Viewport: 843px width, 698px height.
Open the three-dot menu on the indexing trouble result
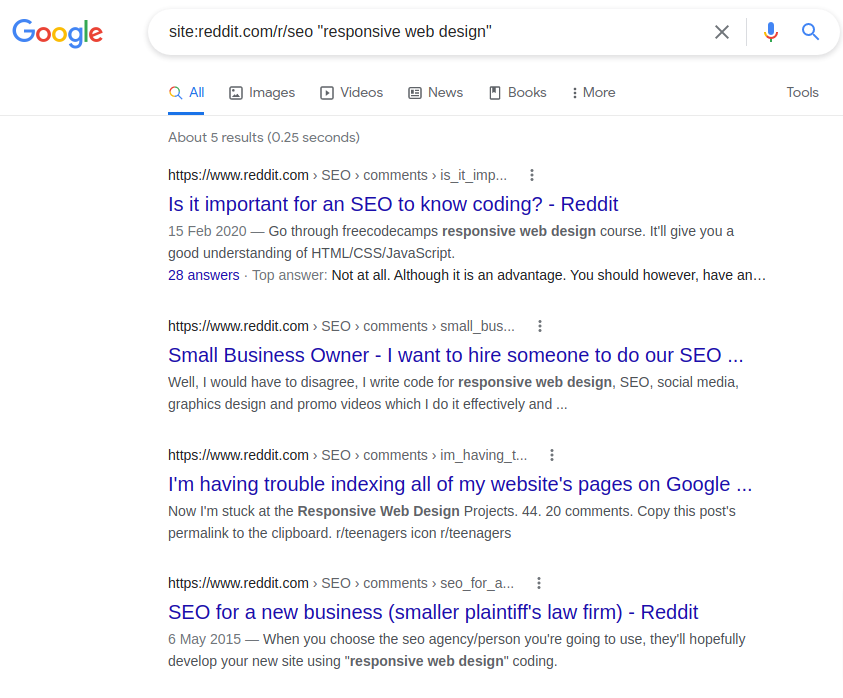pos(551,455)
